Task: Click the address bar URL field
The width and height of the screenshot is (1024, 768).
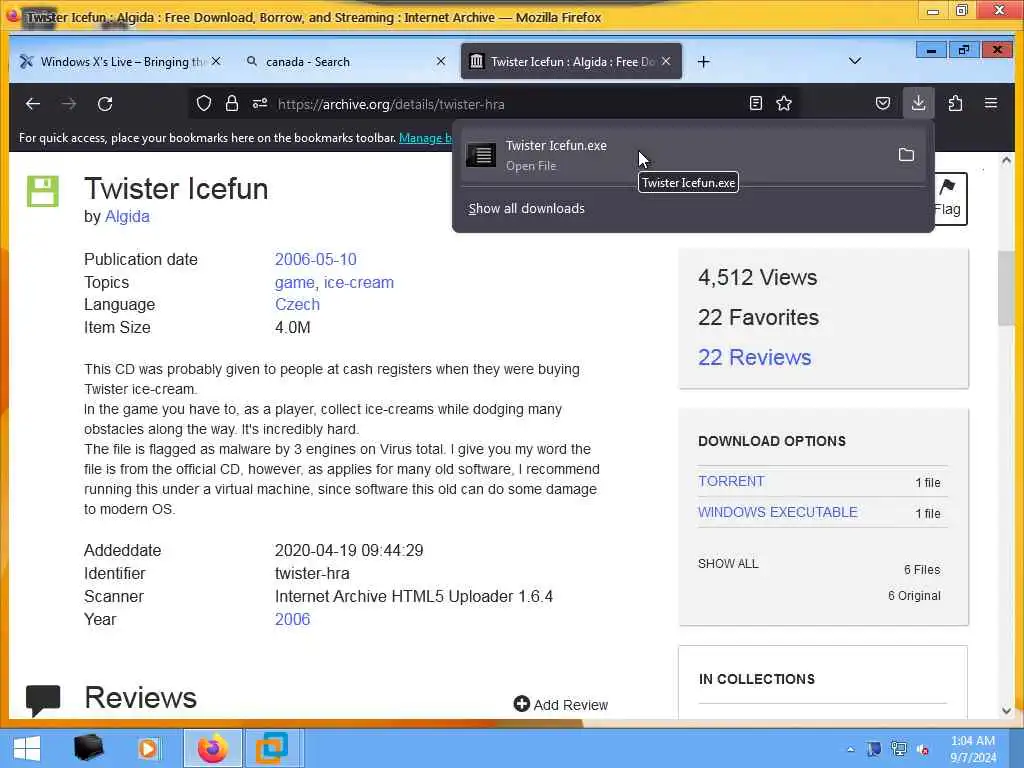Action: tap(496, 104)
